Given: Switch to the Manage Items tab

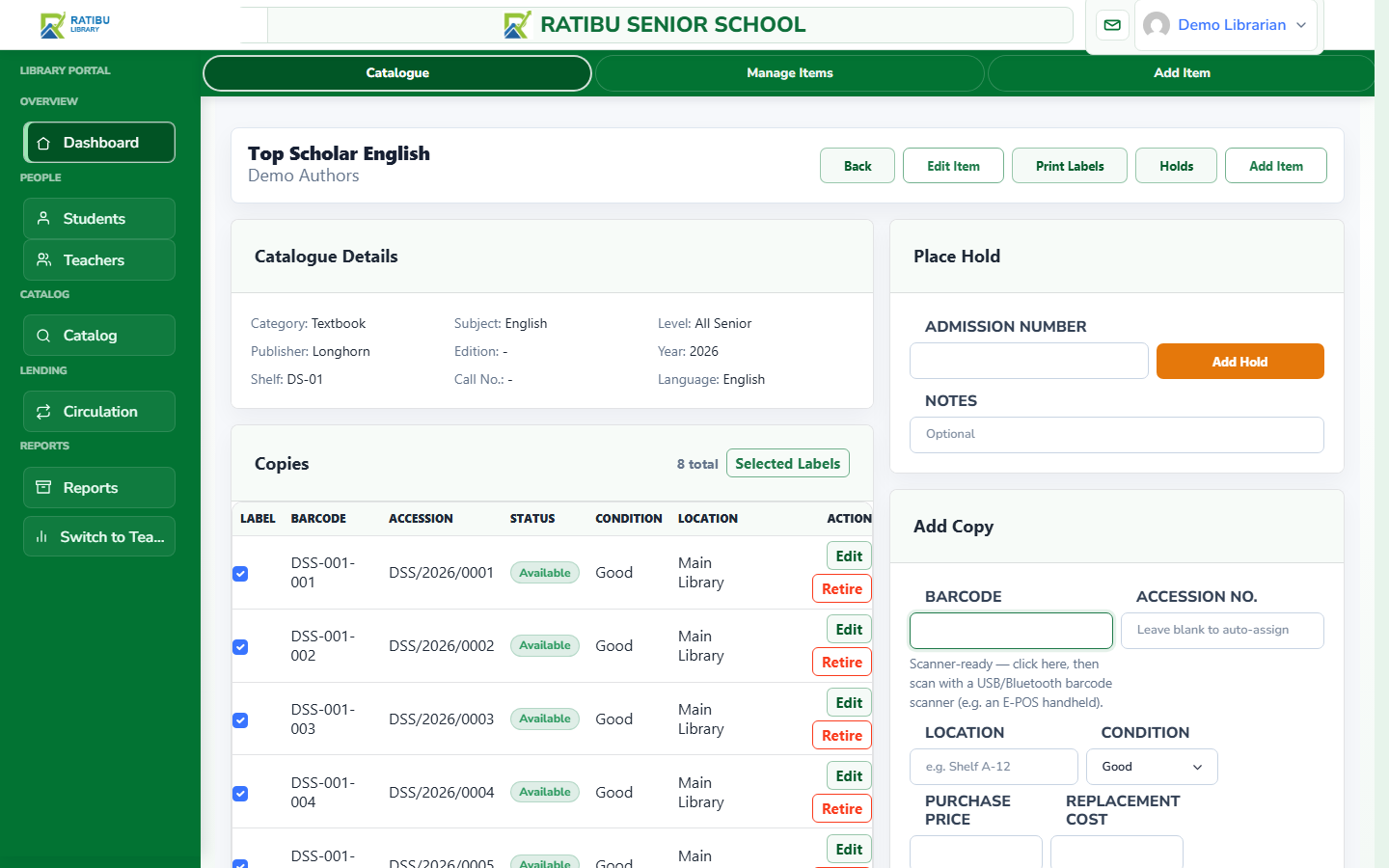Looking at the screenshot, I should [790, 73].
